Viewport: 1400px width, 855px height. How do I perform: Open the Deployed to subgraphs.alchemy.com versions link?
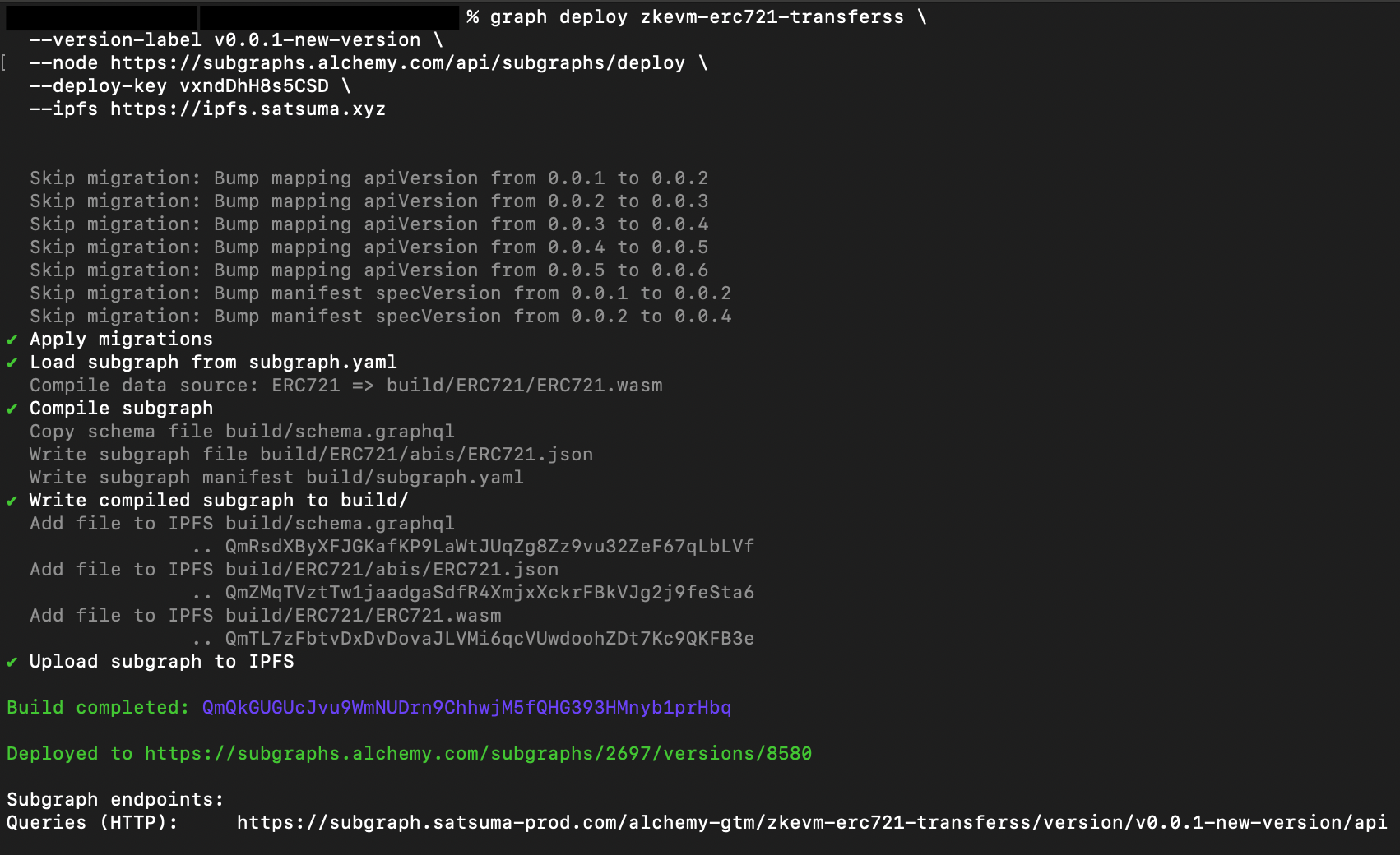point(478,754)
